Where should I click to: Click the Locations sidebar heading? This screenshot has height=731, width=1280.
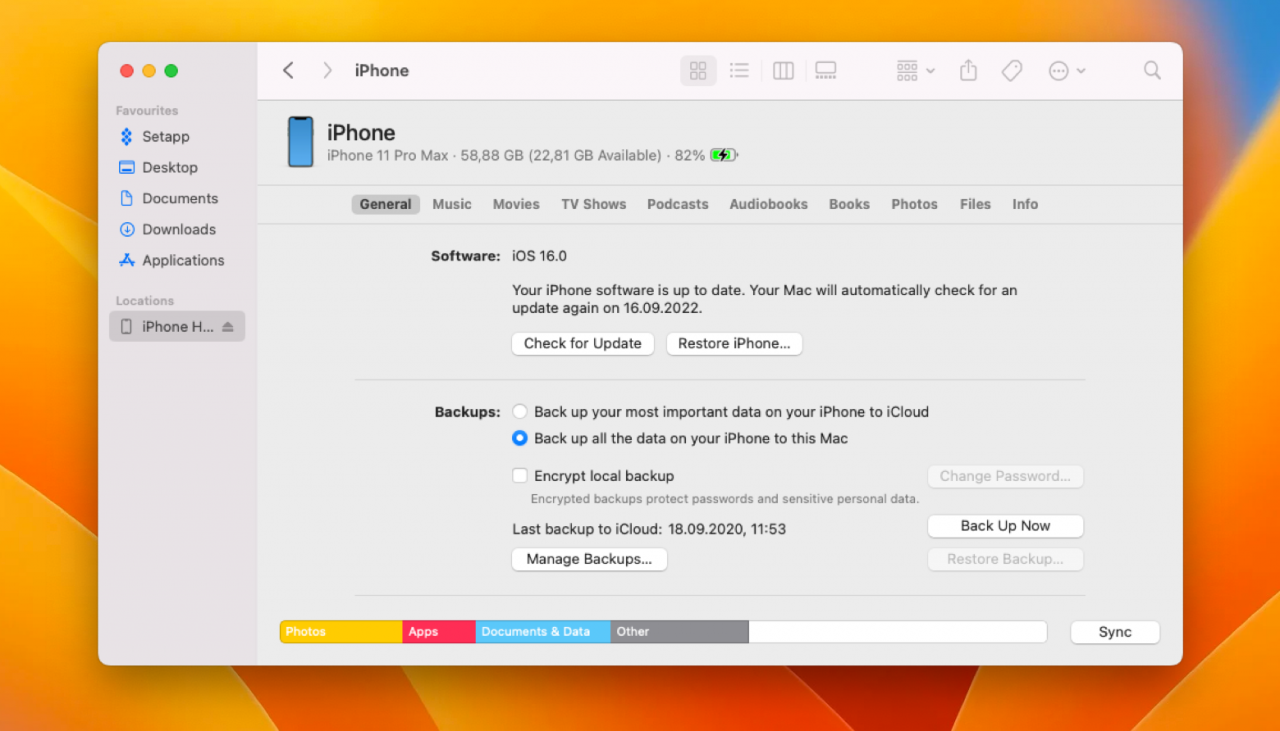click(145, 301)
